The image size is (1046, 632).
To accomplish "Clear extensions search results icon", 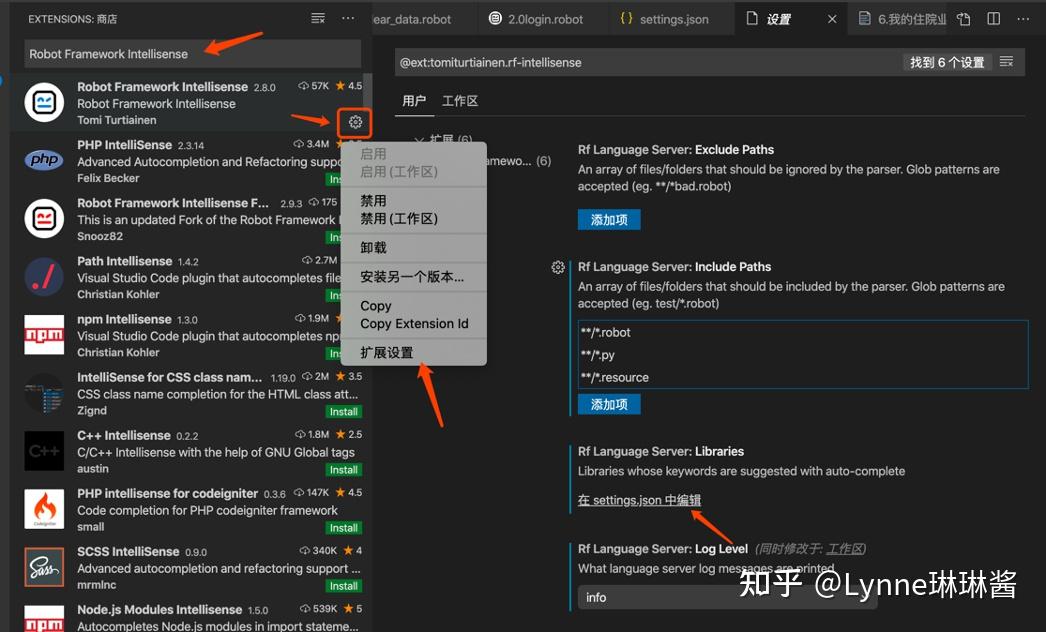I will tap(318, 18).
